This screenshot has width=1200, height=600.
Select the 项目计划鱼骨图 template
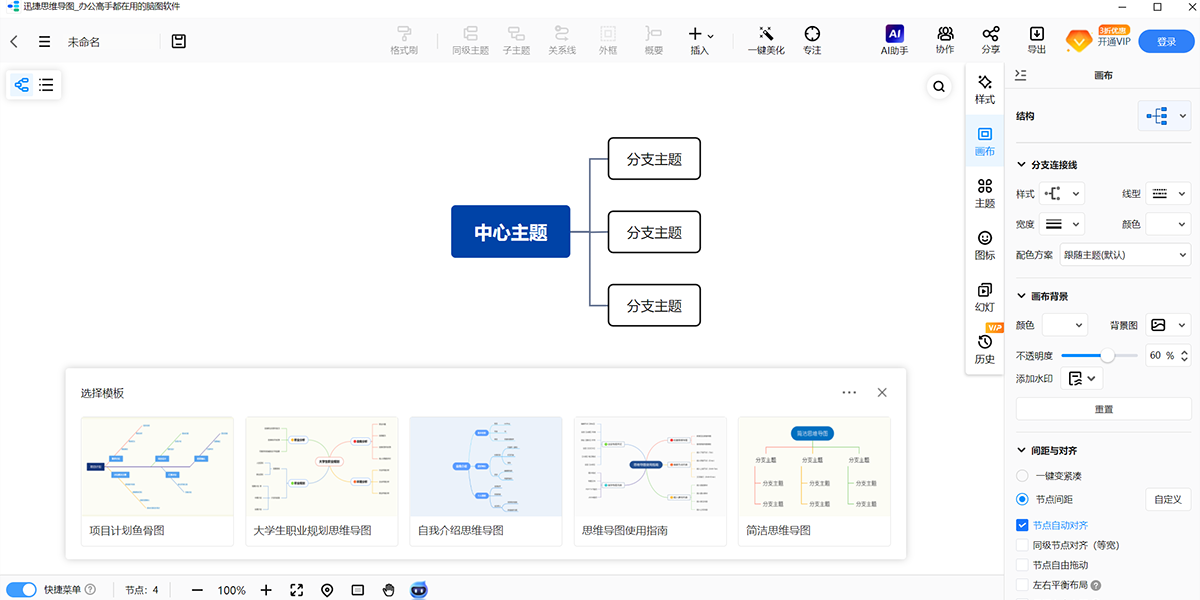click(x=157, y=481)
